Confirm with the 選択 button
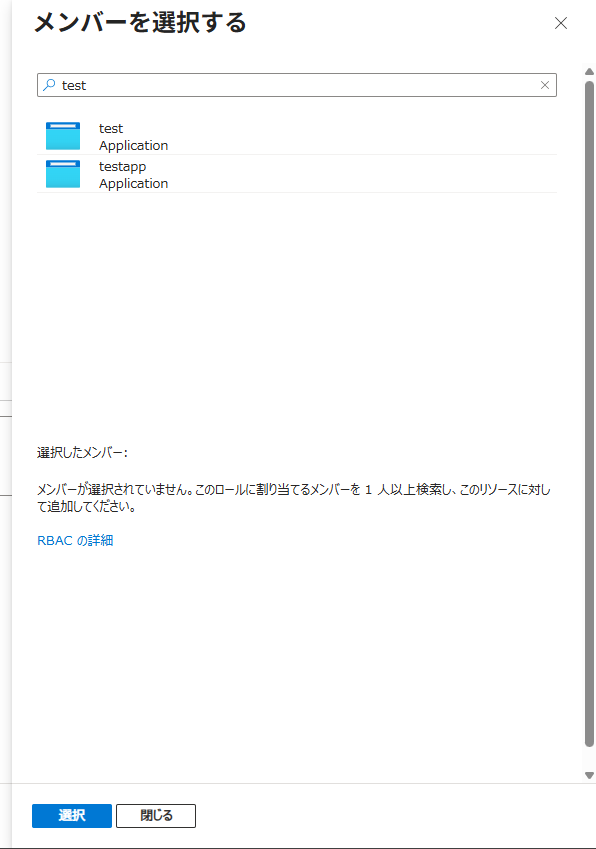The height and width of the screenshot is (849, 596). click(x=72, y=815)
